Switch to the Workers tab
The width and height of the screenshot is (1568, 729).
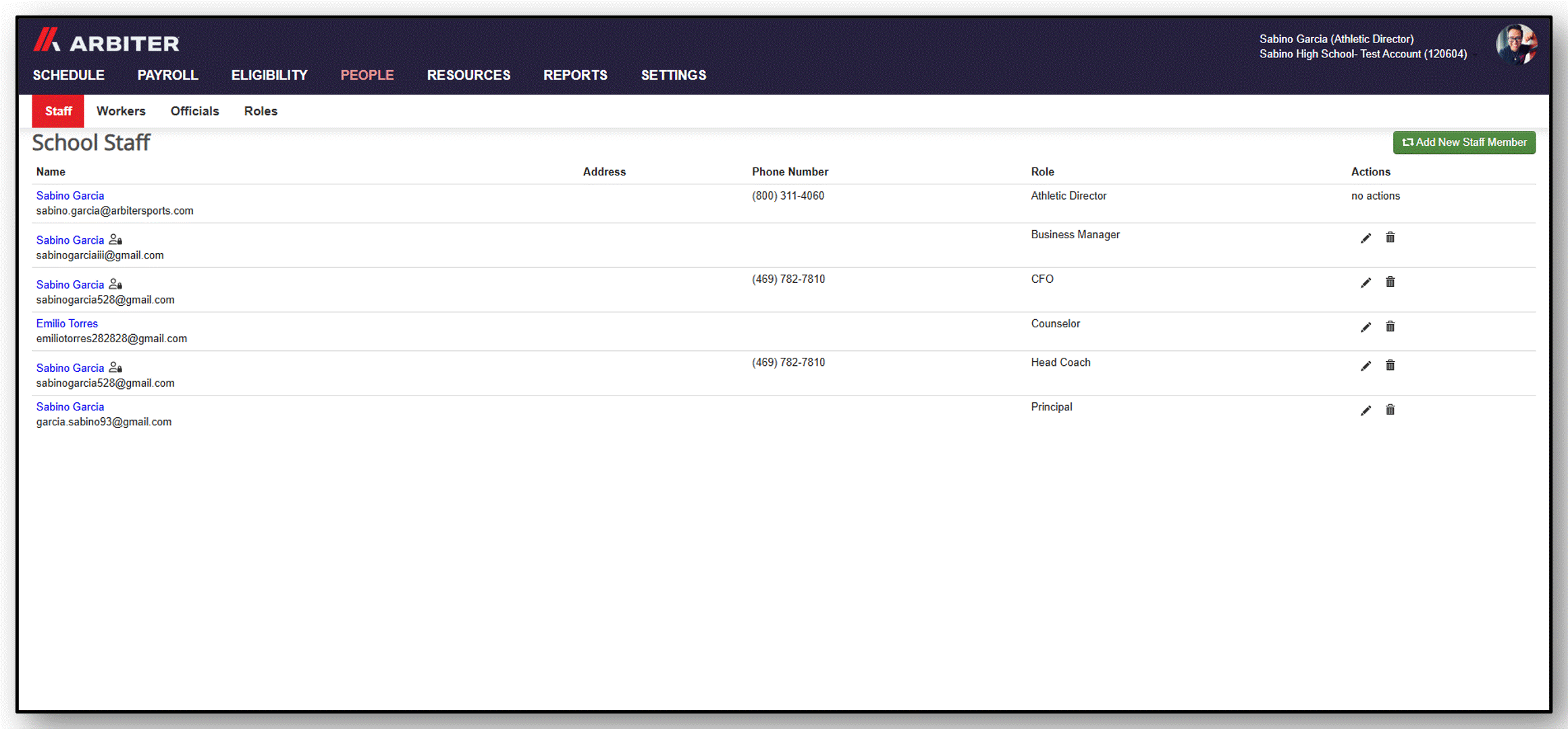click(x=121, y=111)
